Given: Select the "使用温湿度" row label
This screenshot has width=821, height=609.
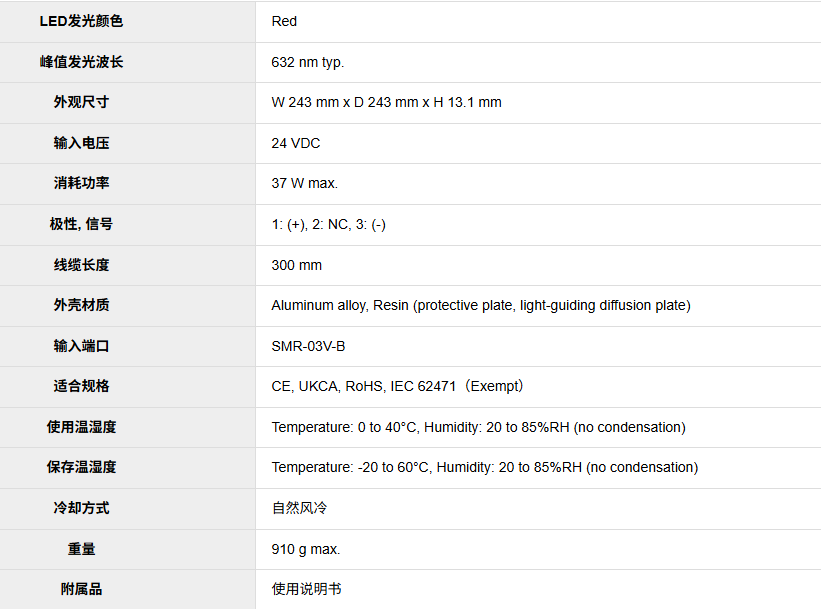Looking at the screenshot, I should tap(81, 427).
